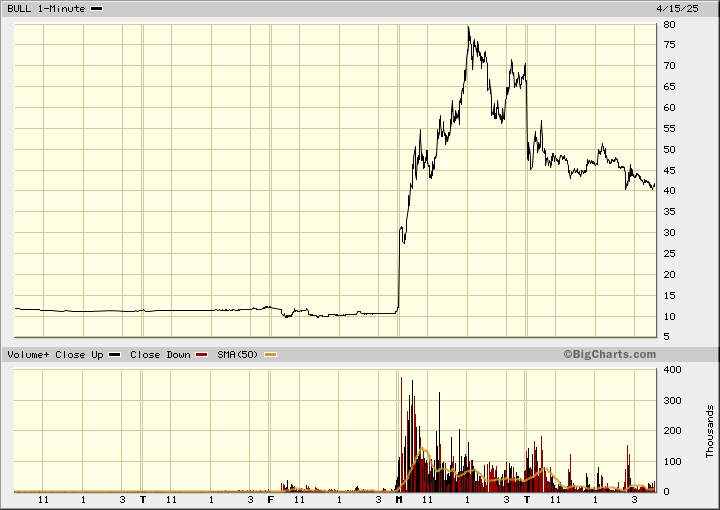Select the black Close Up legend swatch

coord(115,354)
